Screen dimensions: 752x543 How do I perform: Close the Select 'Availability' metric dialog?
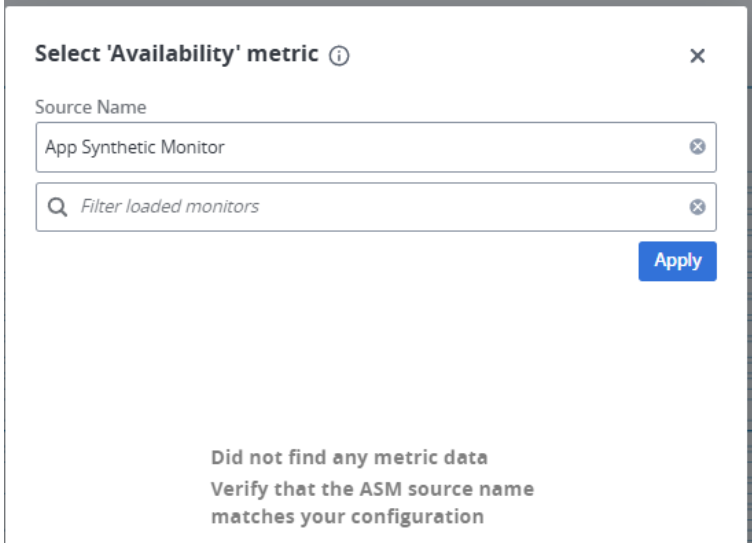click(698, 56)
